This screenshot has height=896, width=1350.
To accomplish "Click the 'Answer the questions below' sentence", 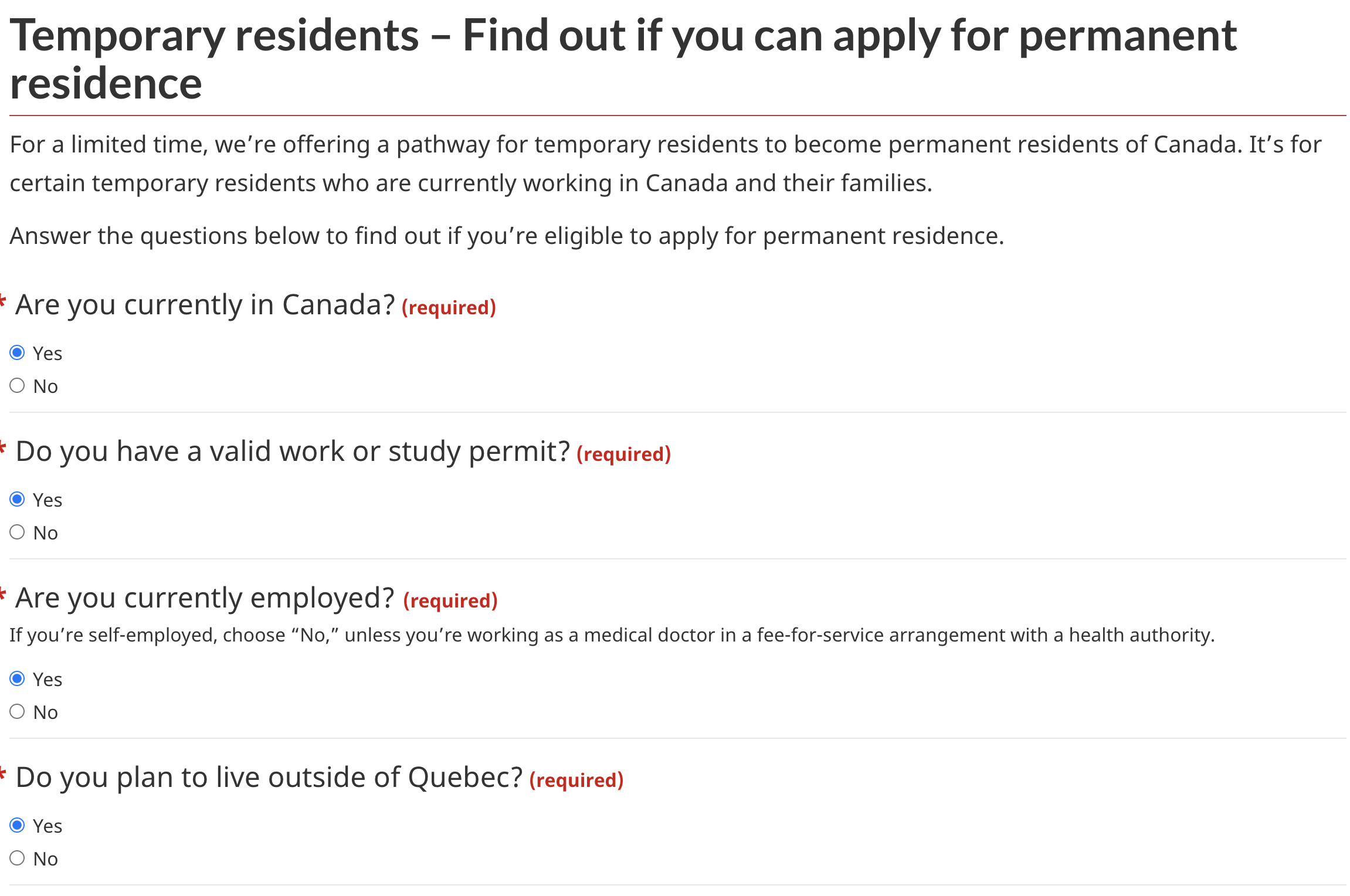I will (507, 236).
